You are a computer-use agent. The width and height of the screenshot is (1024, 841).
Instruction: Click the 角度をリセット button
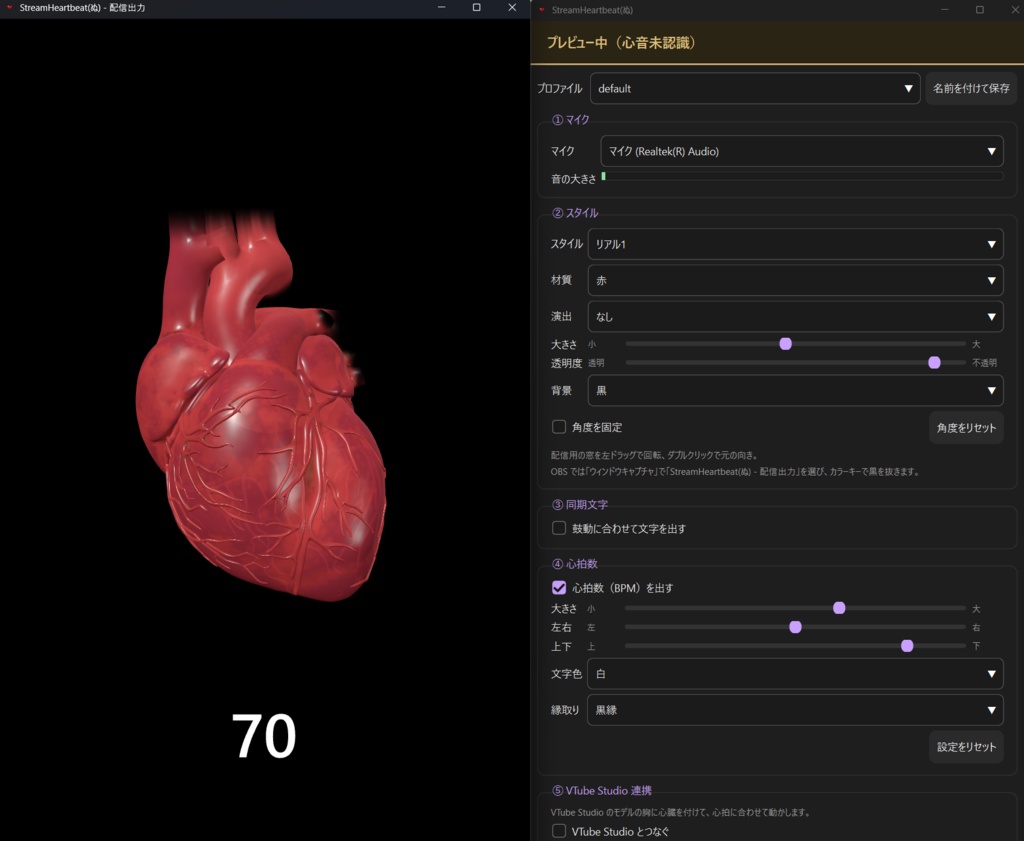pyautogui.click(x=966, y=428)
